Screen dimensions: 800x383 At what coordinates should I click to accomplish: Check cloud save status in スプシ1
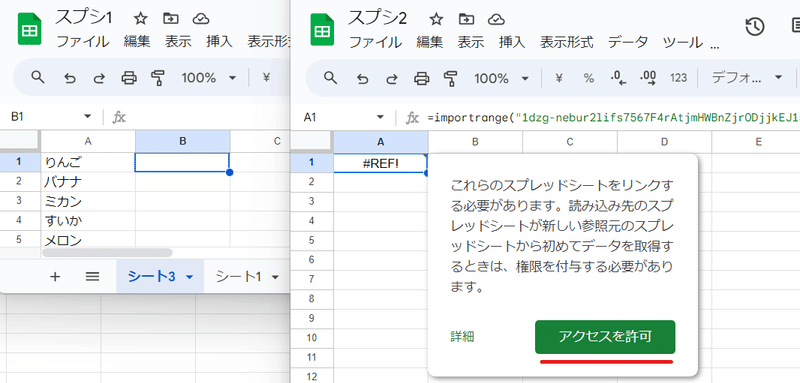click(x=201, y=19)
